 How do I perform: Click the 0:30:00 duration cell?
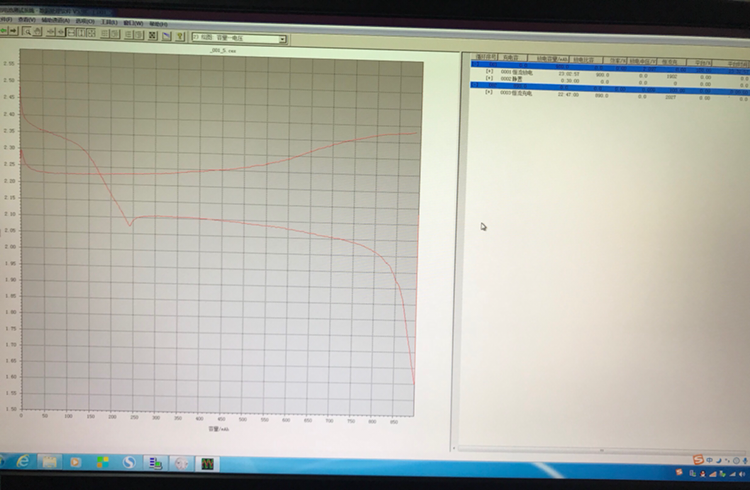tap(570, 81)
